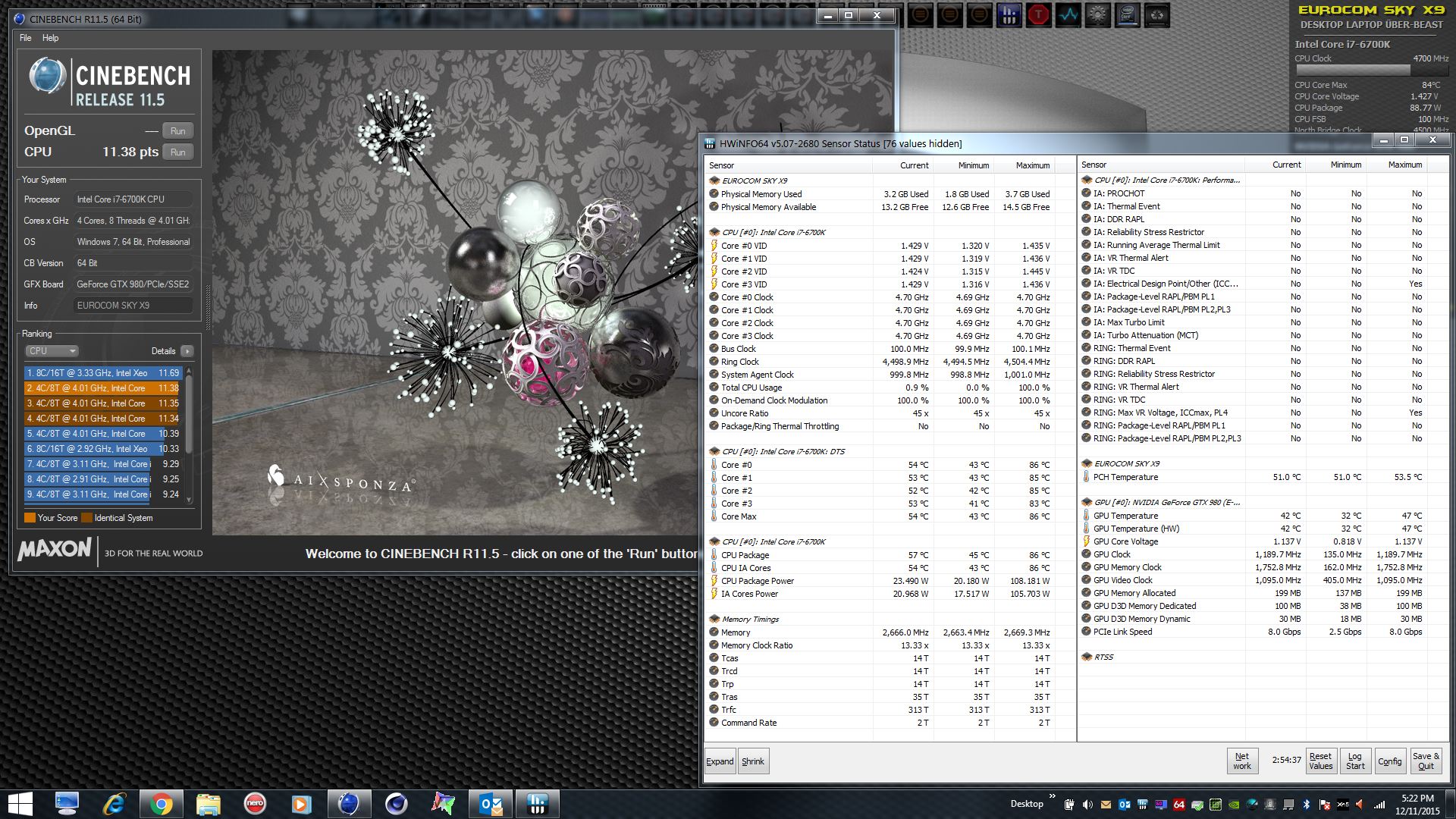Viewport: 1456px width, 819px height.
Task: Click the Windows Start button
Action: [20, 803]
